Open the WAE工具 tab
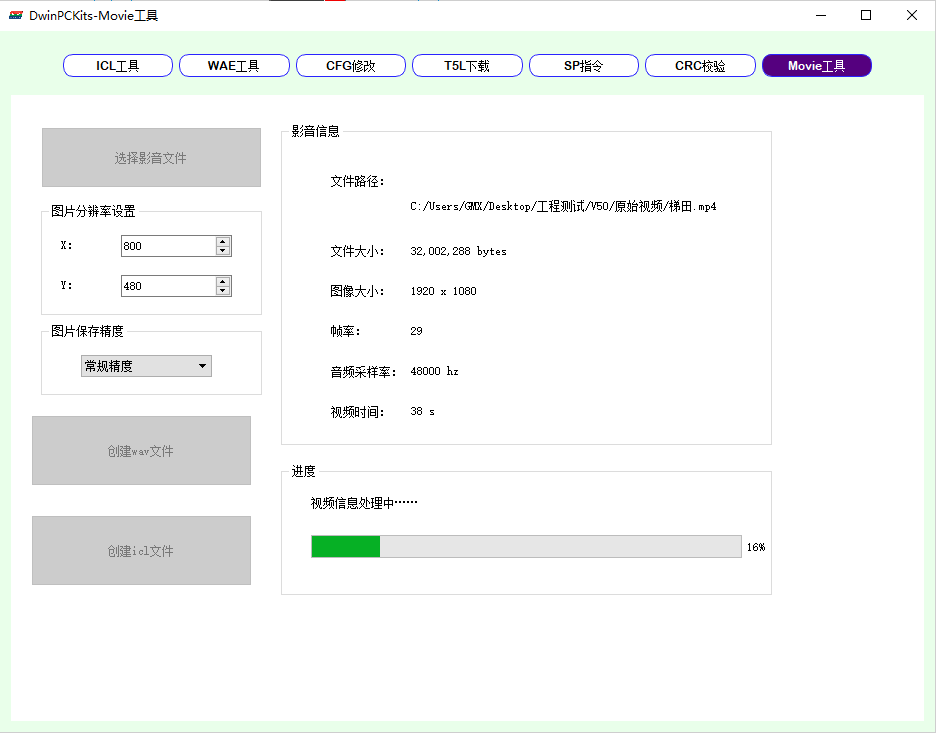Image resolution: width=936 pixels, height=733 pixels. click(233, 65)
